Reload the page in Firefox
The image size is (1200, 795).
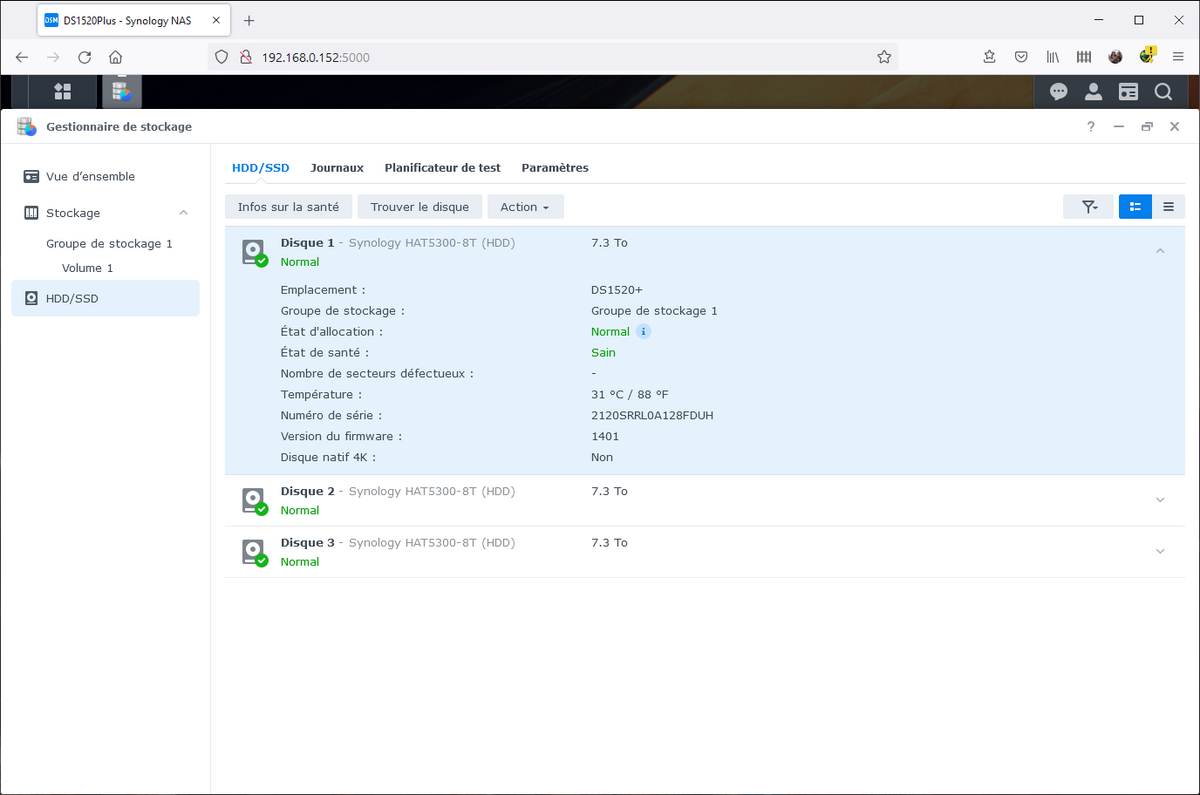[84, 57]
